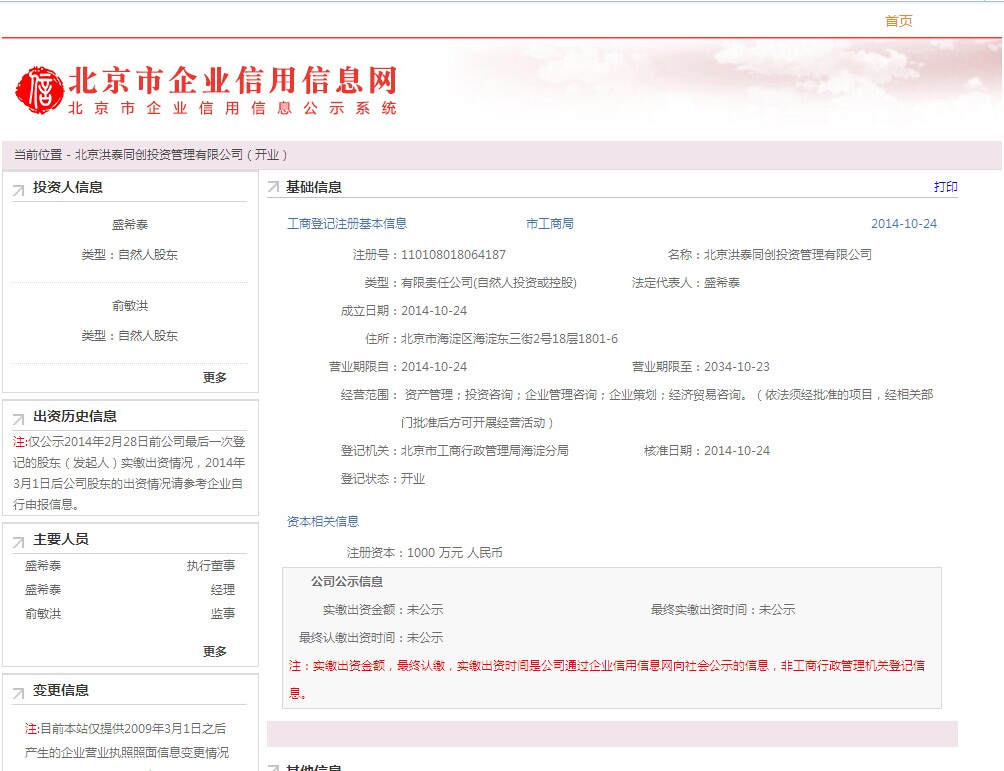Click arrow icon beside 变更信息 header
Screen dimensions: 1004x771
click(x=19, y=692)
